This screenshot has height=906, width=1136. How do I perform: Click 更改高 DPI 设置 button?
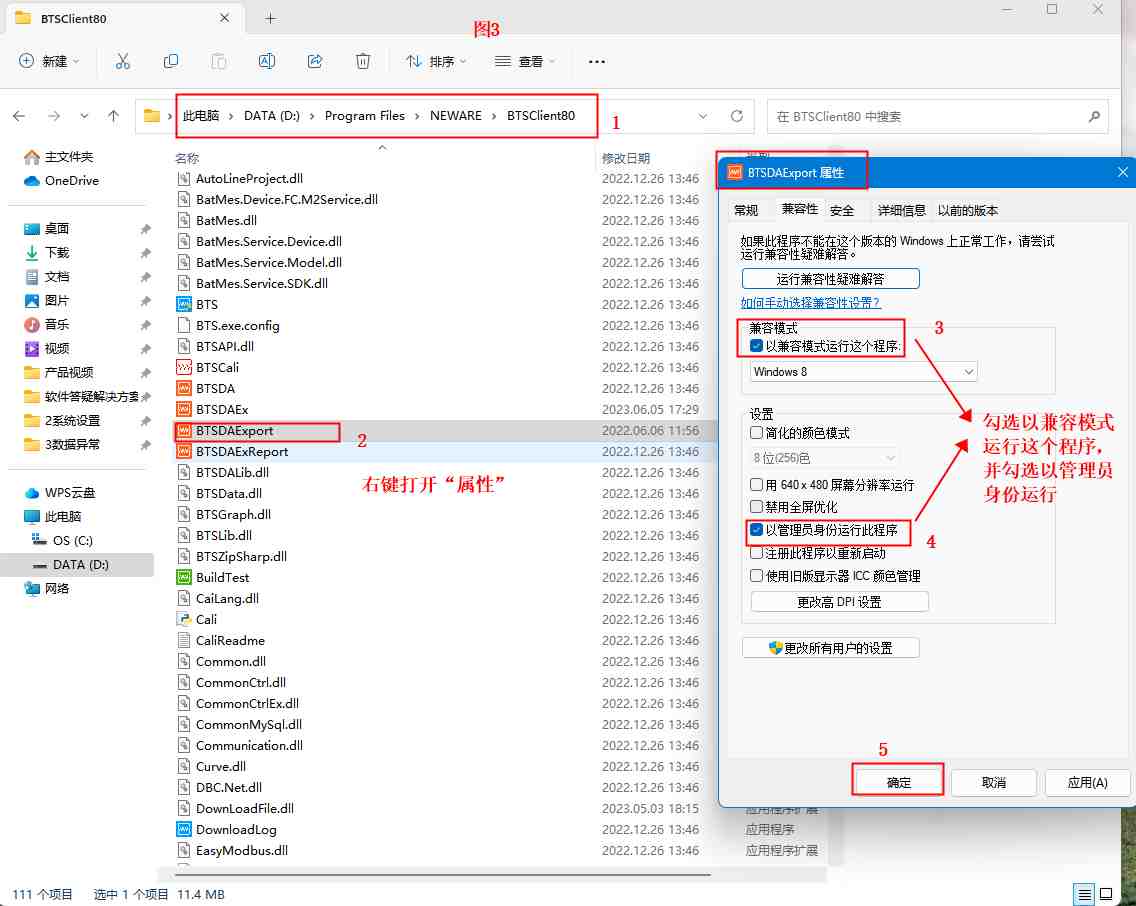(840, 602)
